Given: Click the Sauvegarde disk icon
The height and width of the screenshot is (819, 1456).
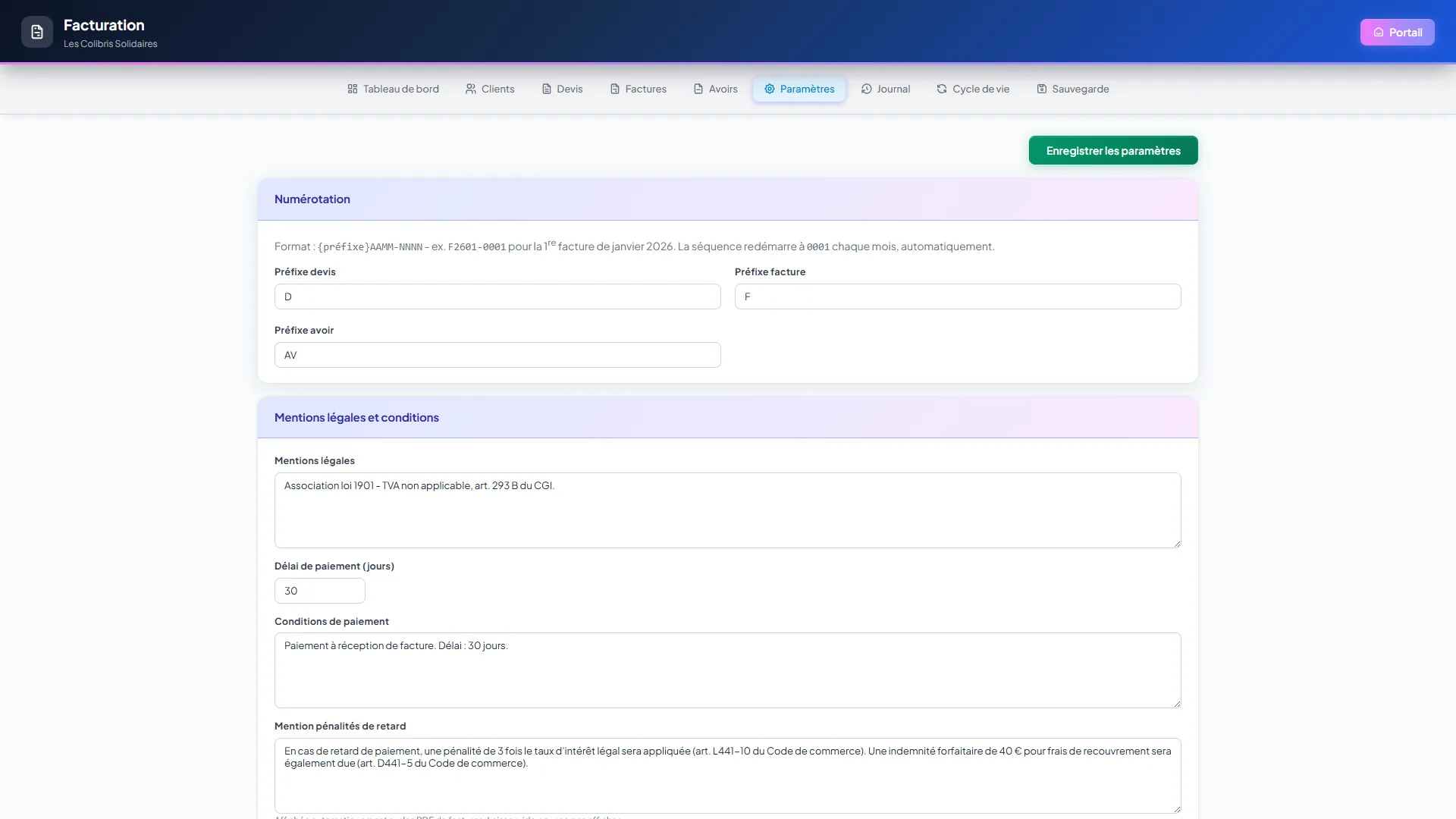Looking at the screenshot, I should pos(1042,89).
